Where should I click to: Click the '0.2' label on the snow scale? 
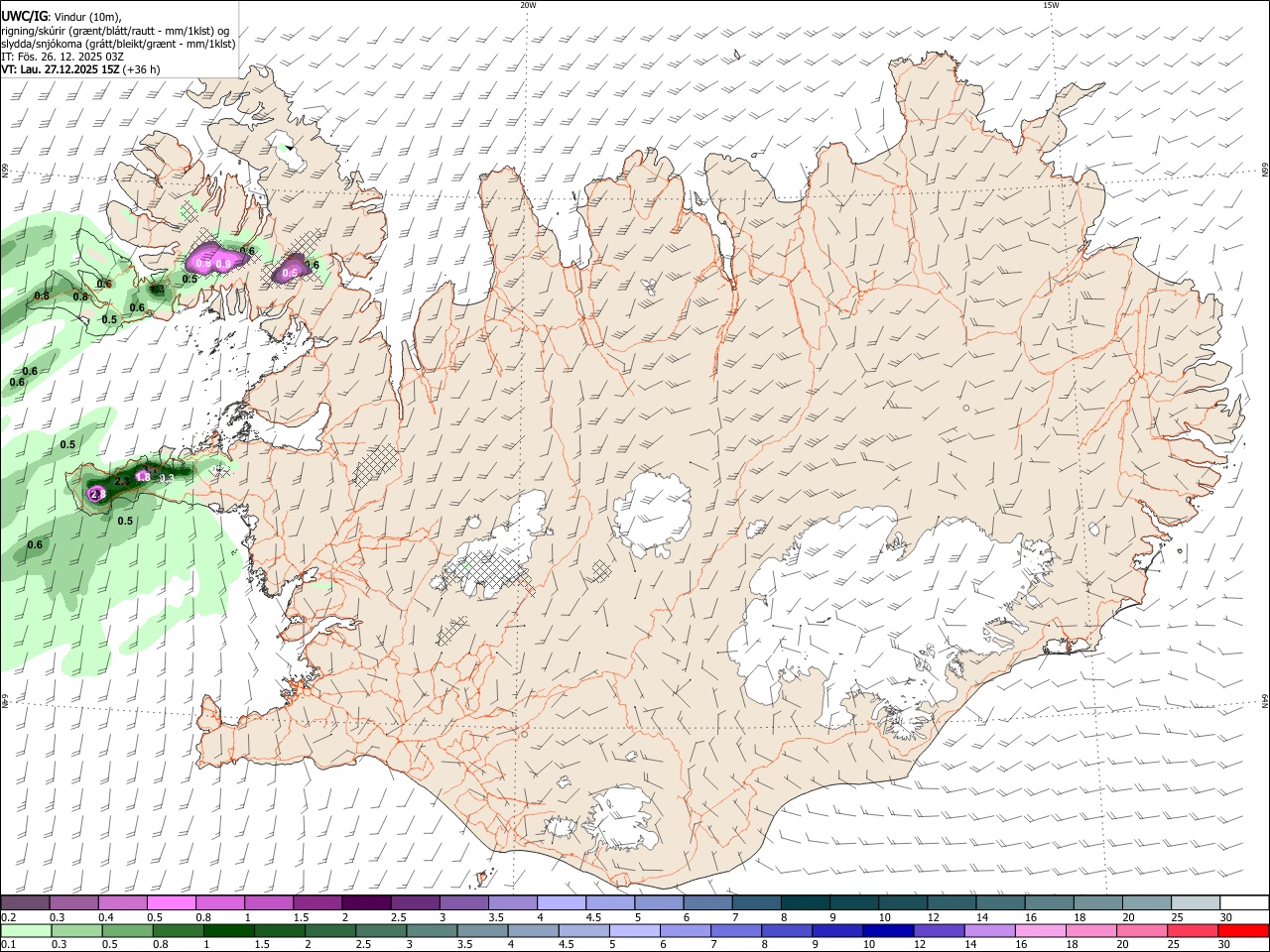point(8,917)
